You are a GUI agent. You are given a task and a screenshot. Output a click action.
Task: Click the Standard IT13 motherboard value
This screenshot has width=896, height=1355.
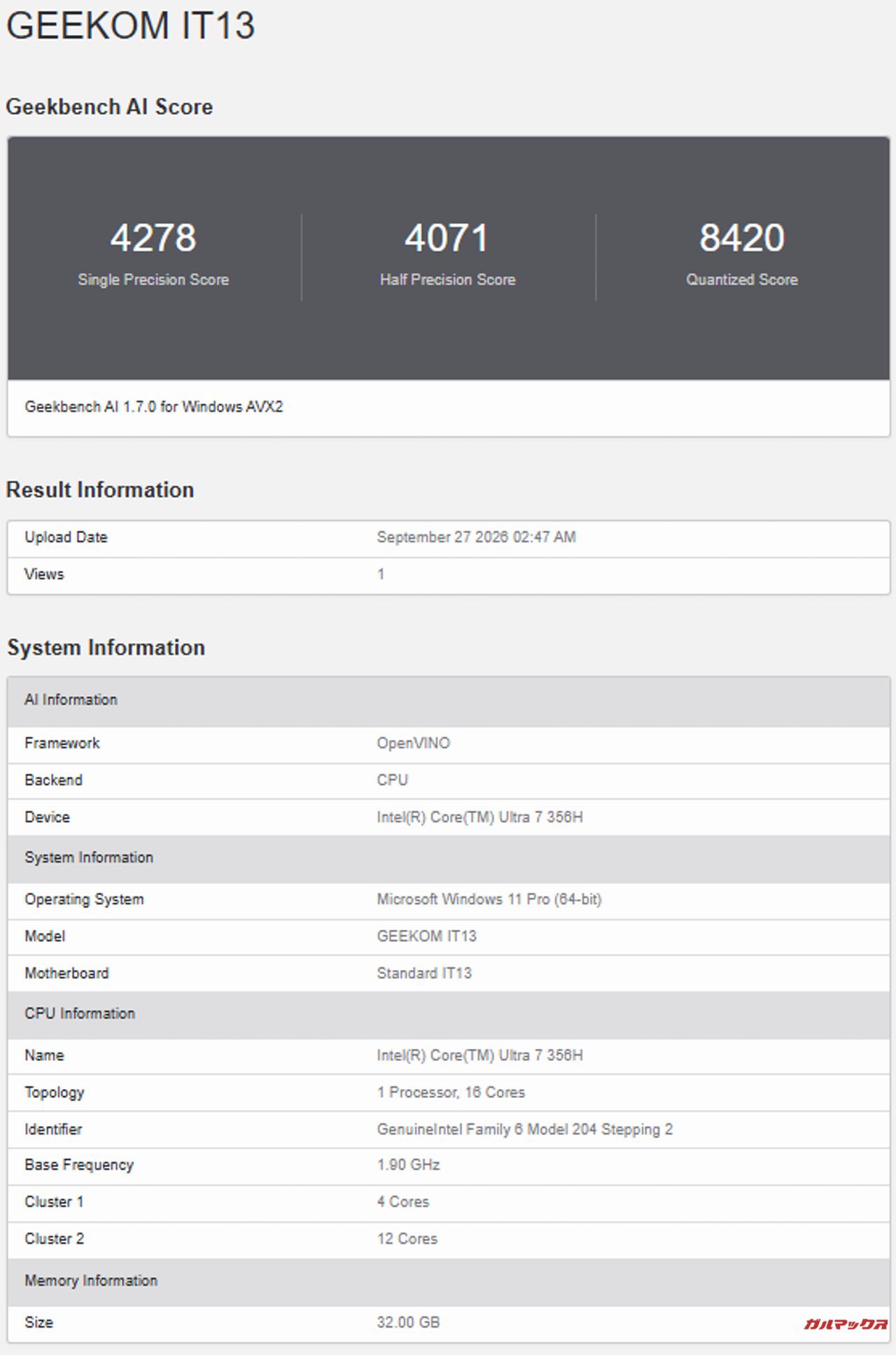(424, 973)
